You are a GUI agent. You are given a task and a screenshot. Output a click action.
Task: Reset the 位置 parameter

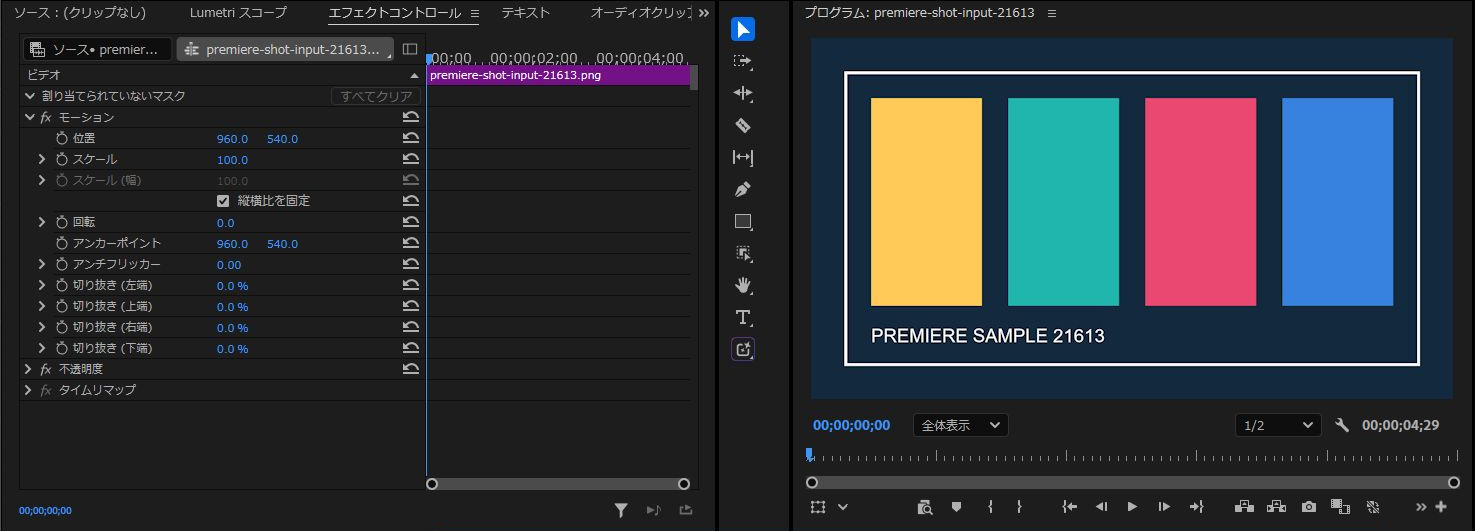410,139
